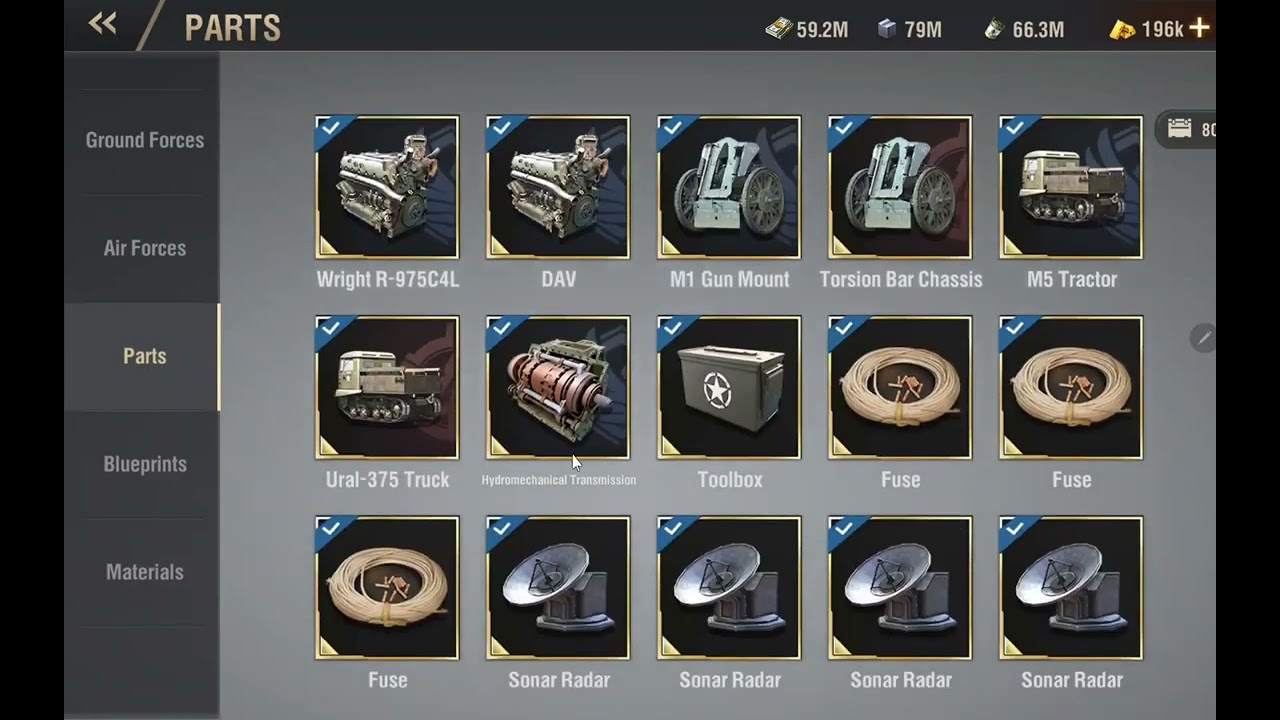Select the M1 Gun Mount part
Screen dimensions: 1280x720
[x=729, y=188]
